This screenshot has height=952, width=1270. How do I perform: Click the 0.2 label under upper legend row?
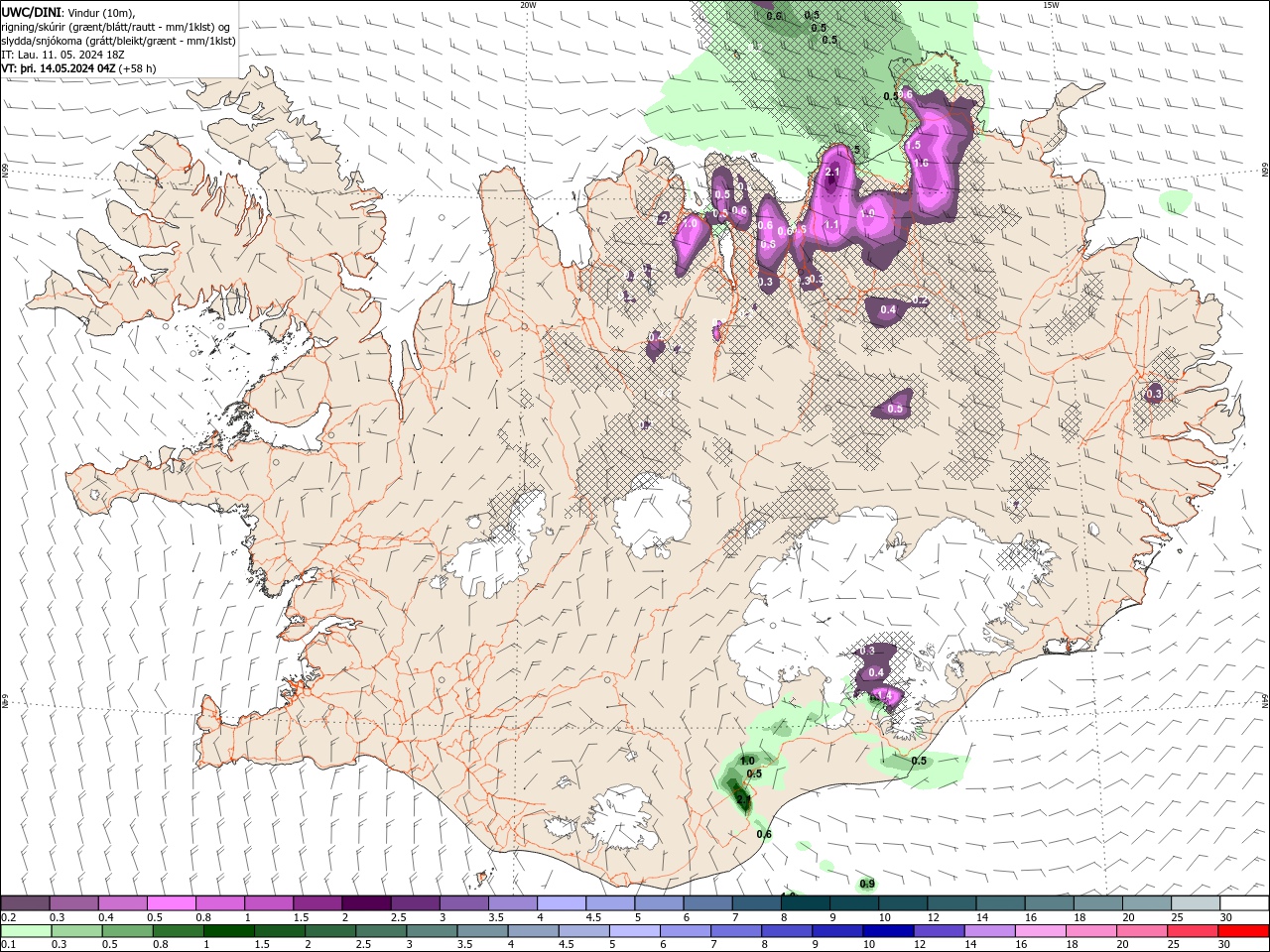click(x=9, y=917)
